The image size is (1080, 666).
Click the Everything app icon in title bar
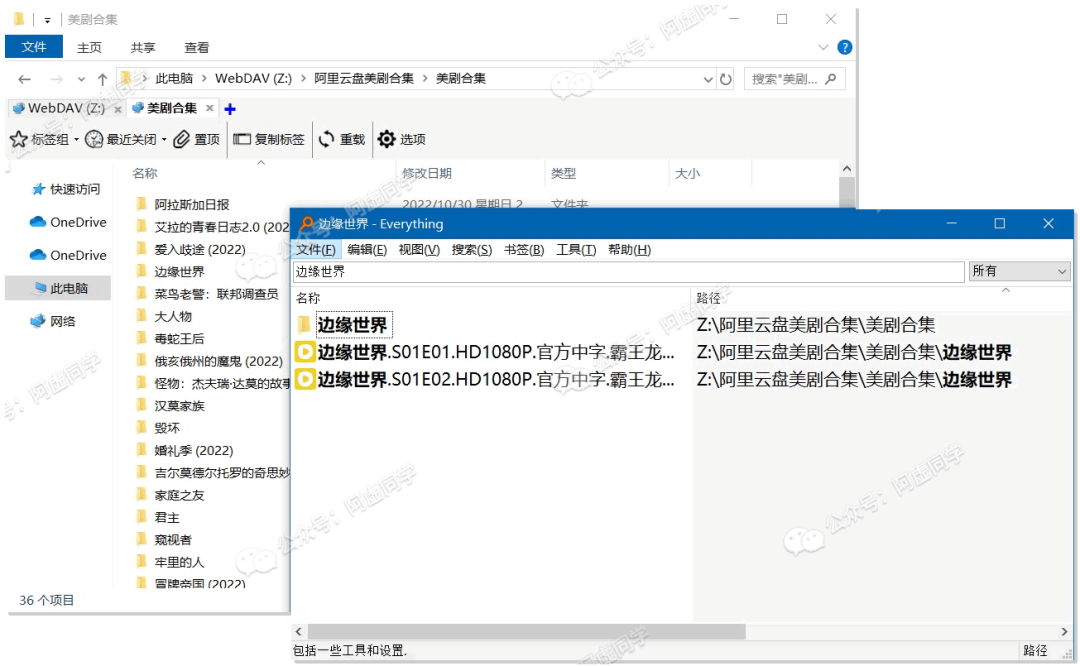pos(307,224)
